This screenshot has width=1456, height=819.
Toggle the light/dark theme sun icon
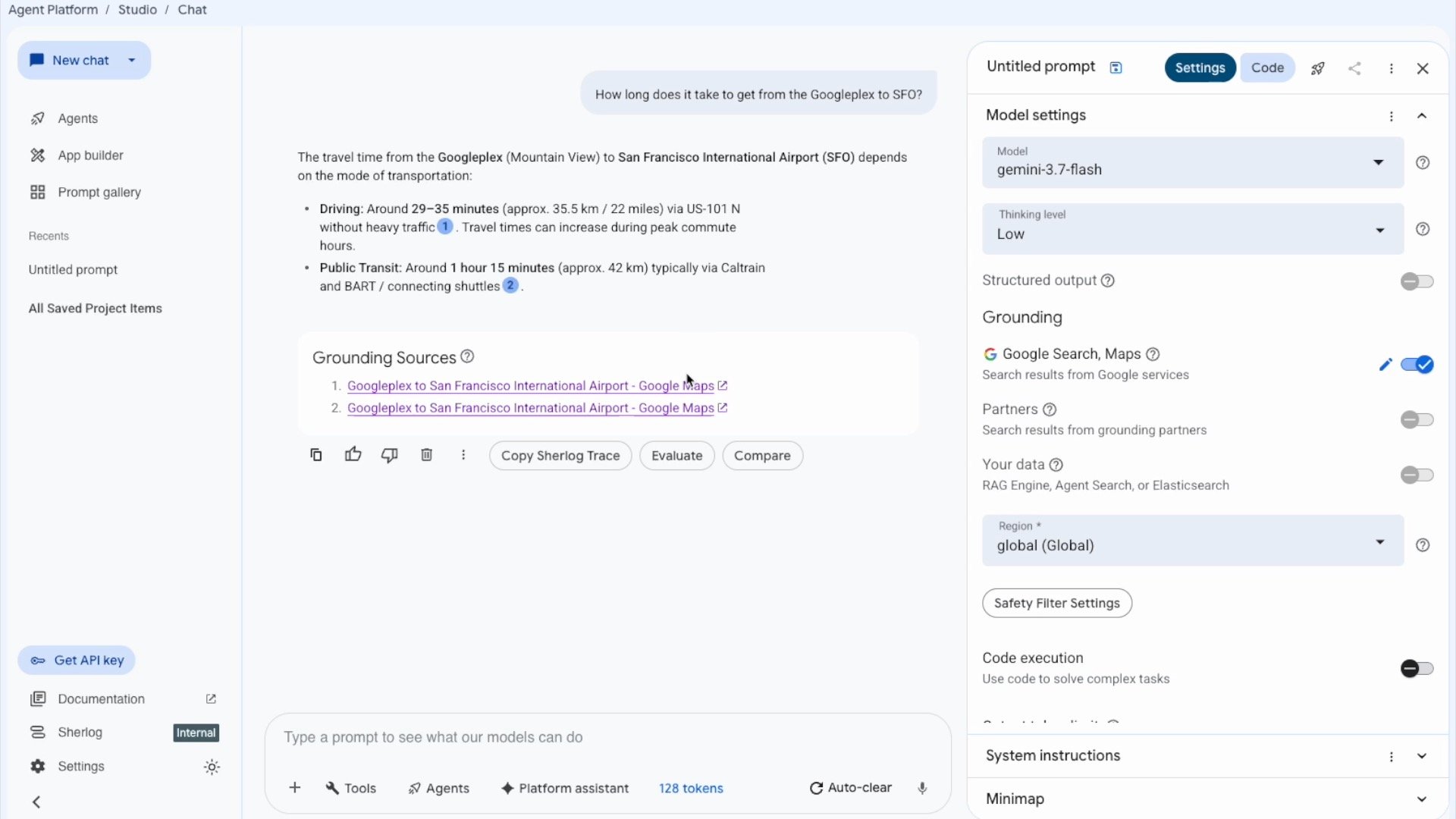212,767
